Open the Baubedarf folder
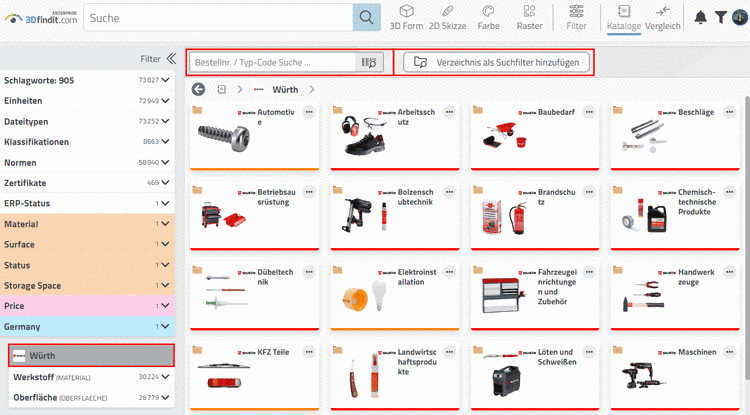Screen dimensions: 750x415 point(535,137)
